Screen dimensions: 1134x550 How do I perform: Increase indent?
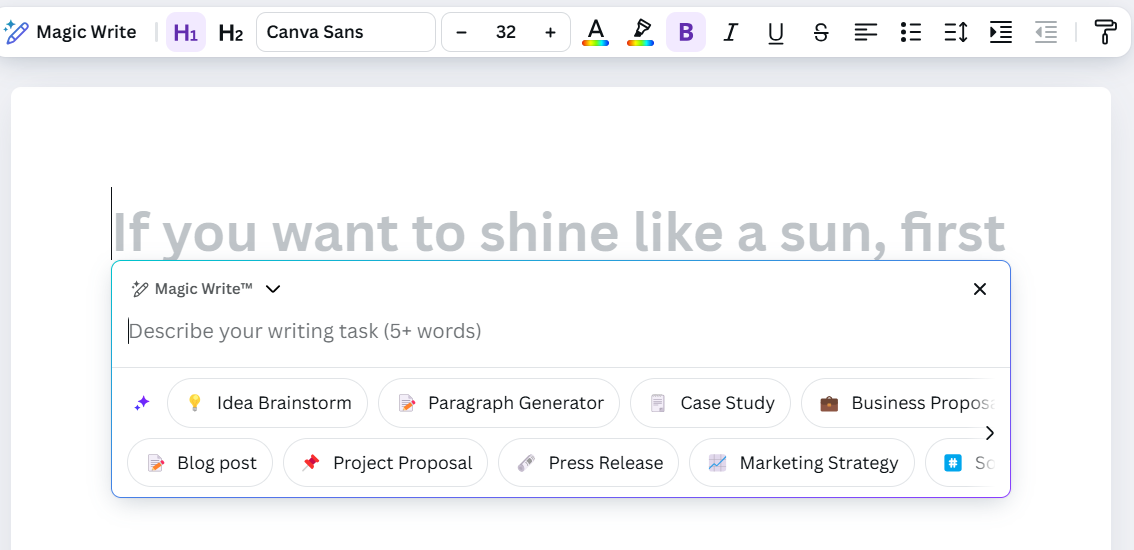click(x=1001, y=32)
